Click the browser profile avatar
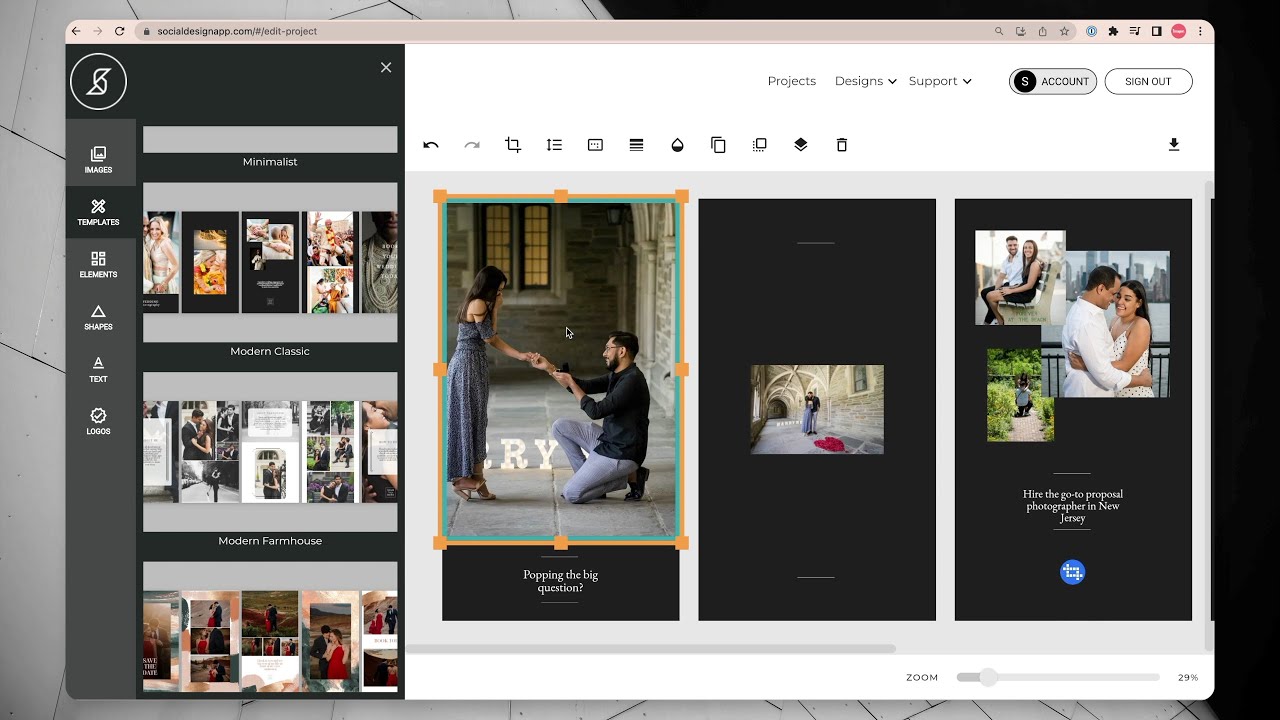This screenshot has width=1280, height=720. [1179, 31]
